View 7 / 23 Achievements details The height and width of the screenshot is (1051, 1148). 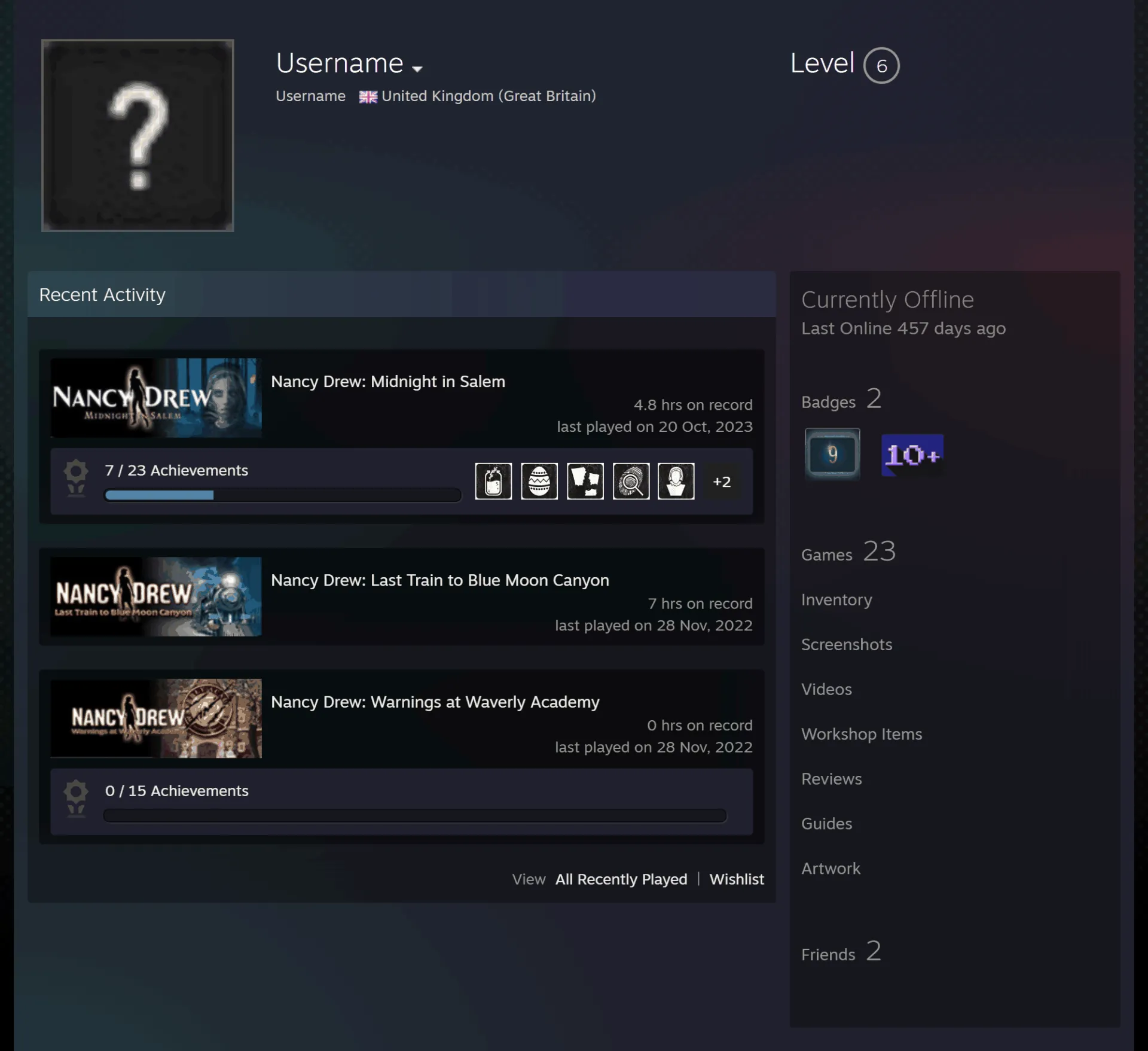176,470
